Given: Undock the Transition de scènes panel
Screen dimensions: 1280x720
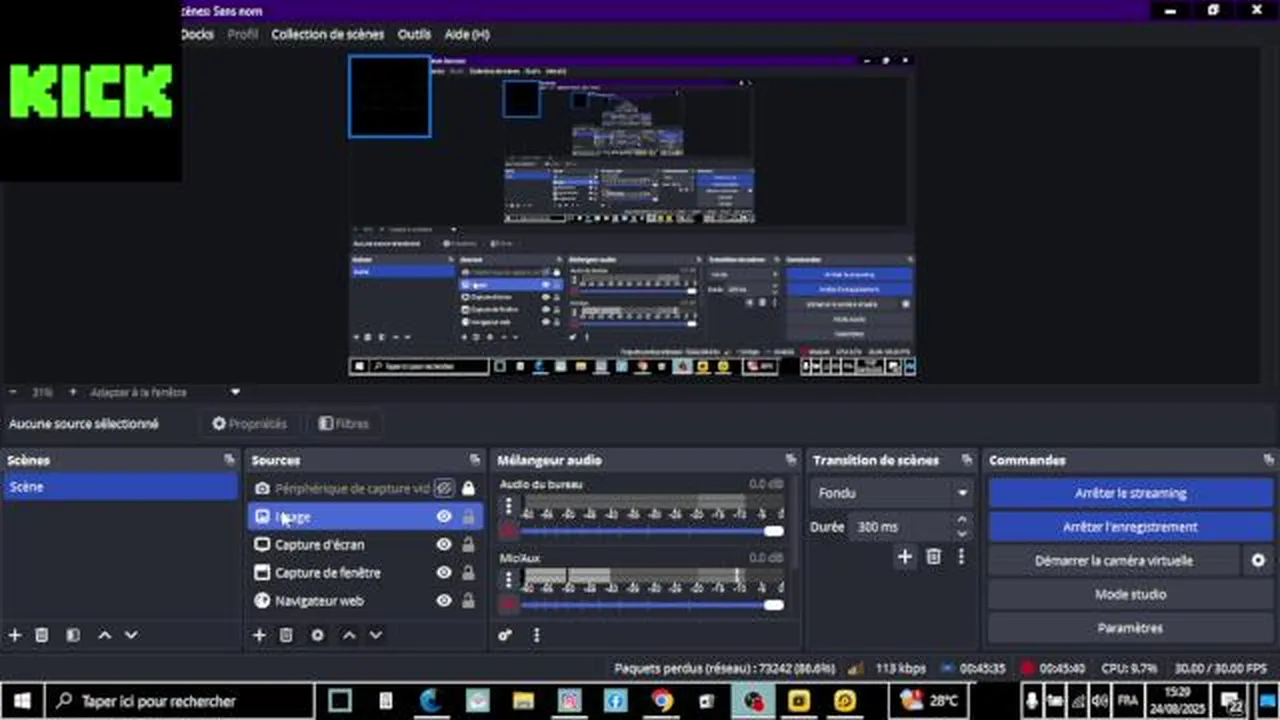Looking at the screenshot, I should [967, 460].
